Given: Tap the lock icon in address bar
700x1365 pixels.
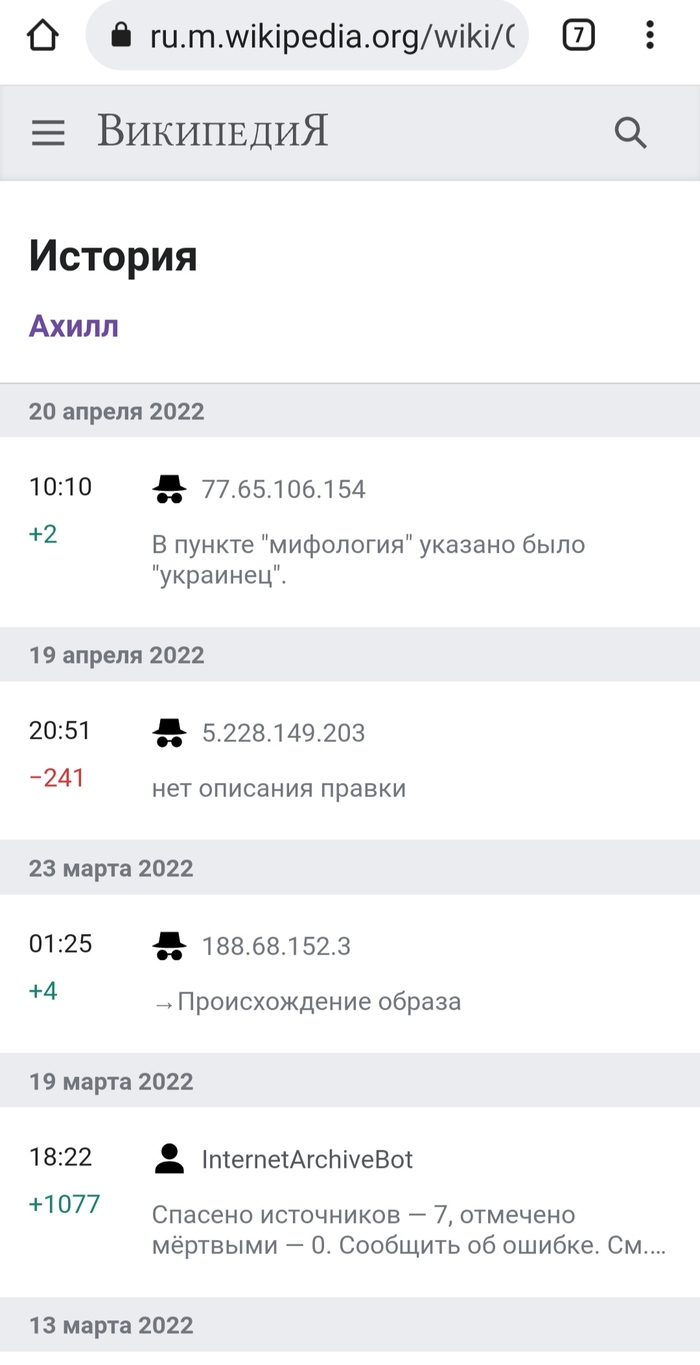Looking at the screenshot, I should click(x=121, y=36).
